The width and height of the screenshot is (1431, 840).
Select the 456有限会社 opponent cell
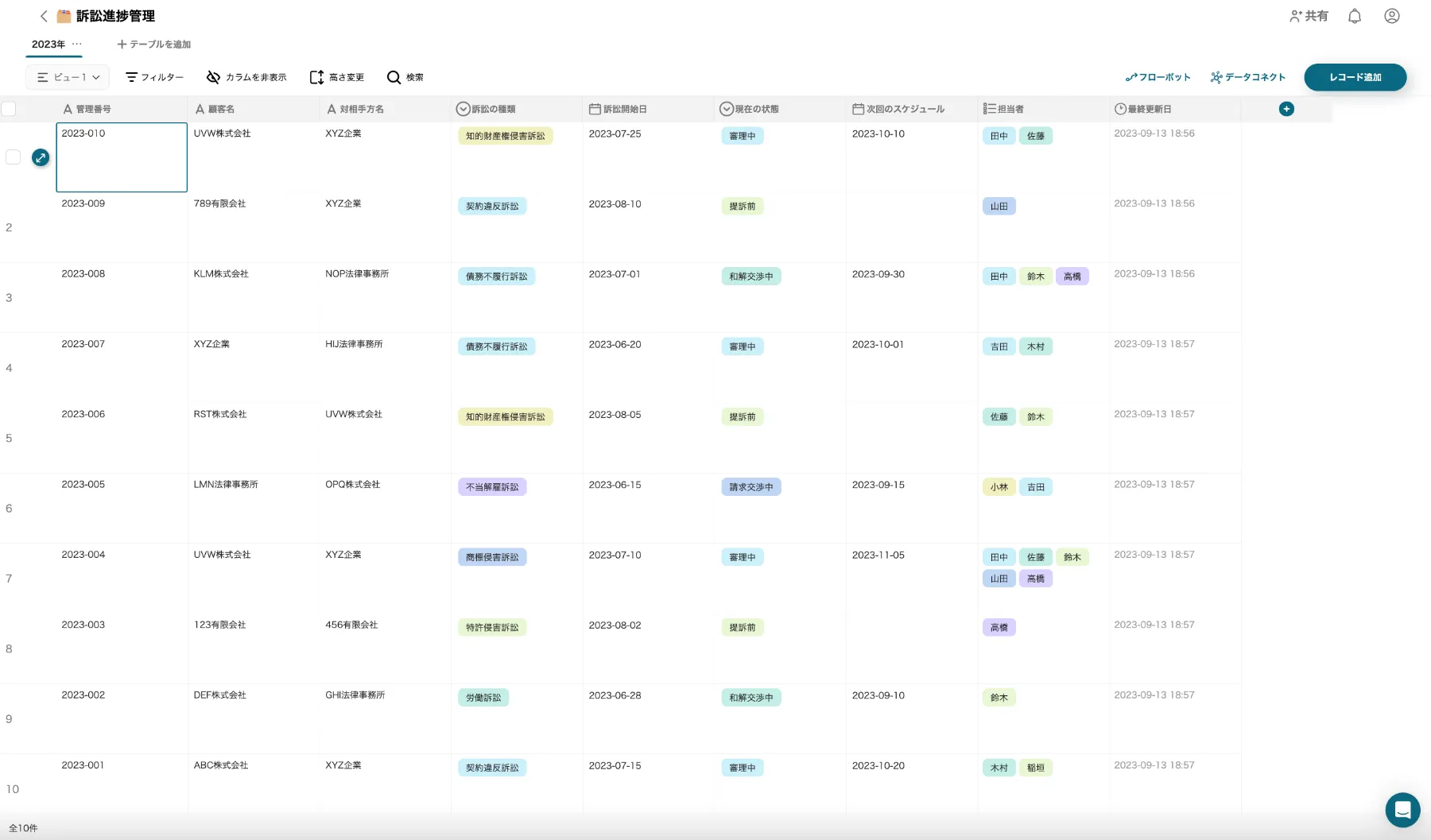[386, 648]
